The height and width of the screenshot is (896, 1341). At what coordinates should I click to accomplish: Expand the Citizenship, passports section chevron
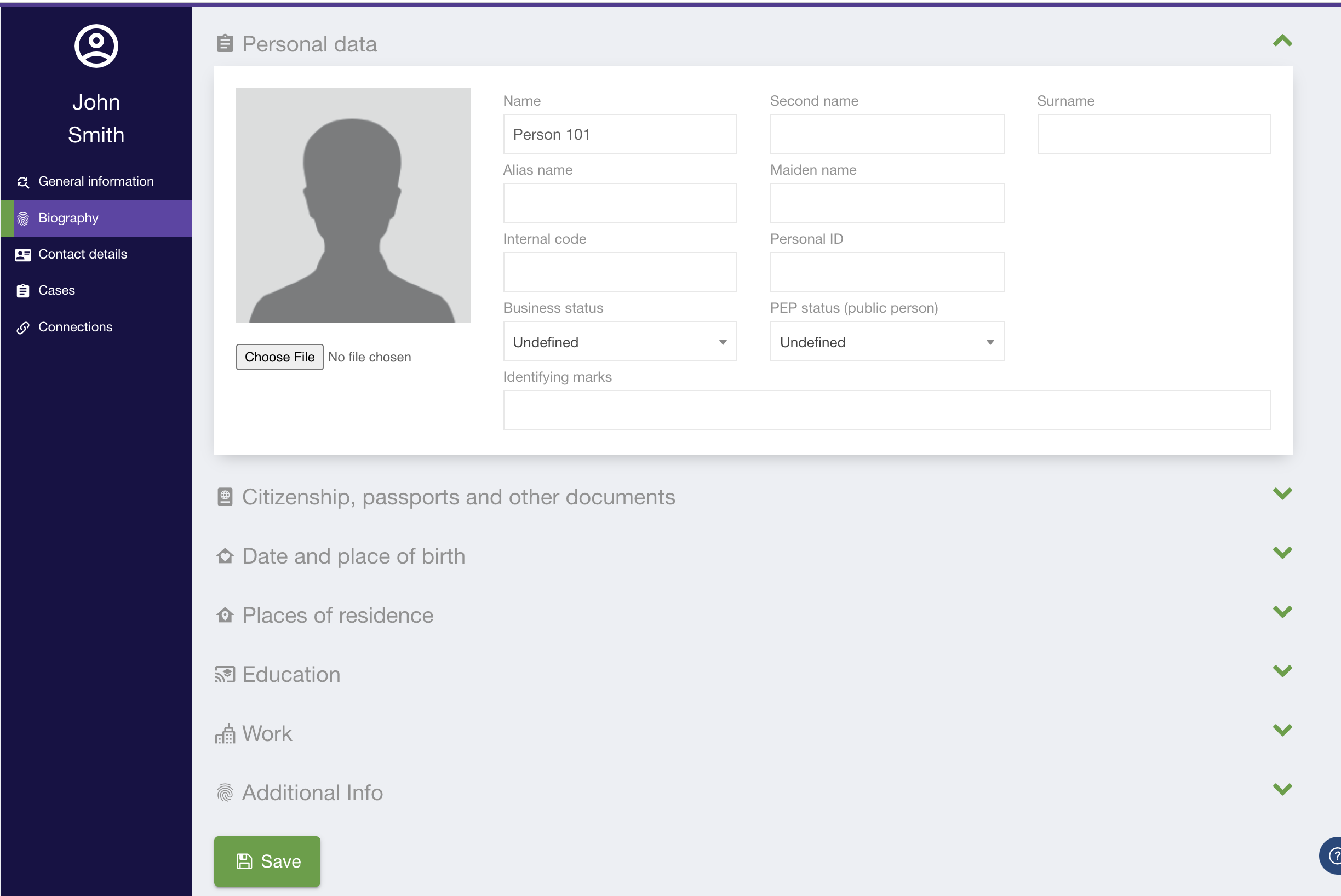1282,493
